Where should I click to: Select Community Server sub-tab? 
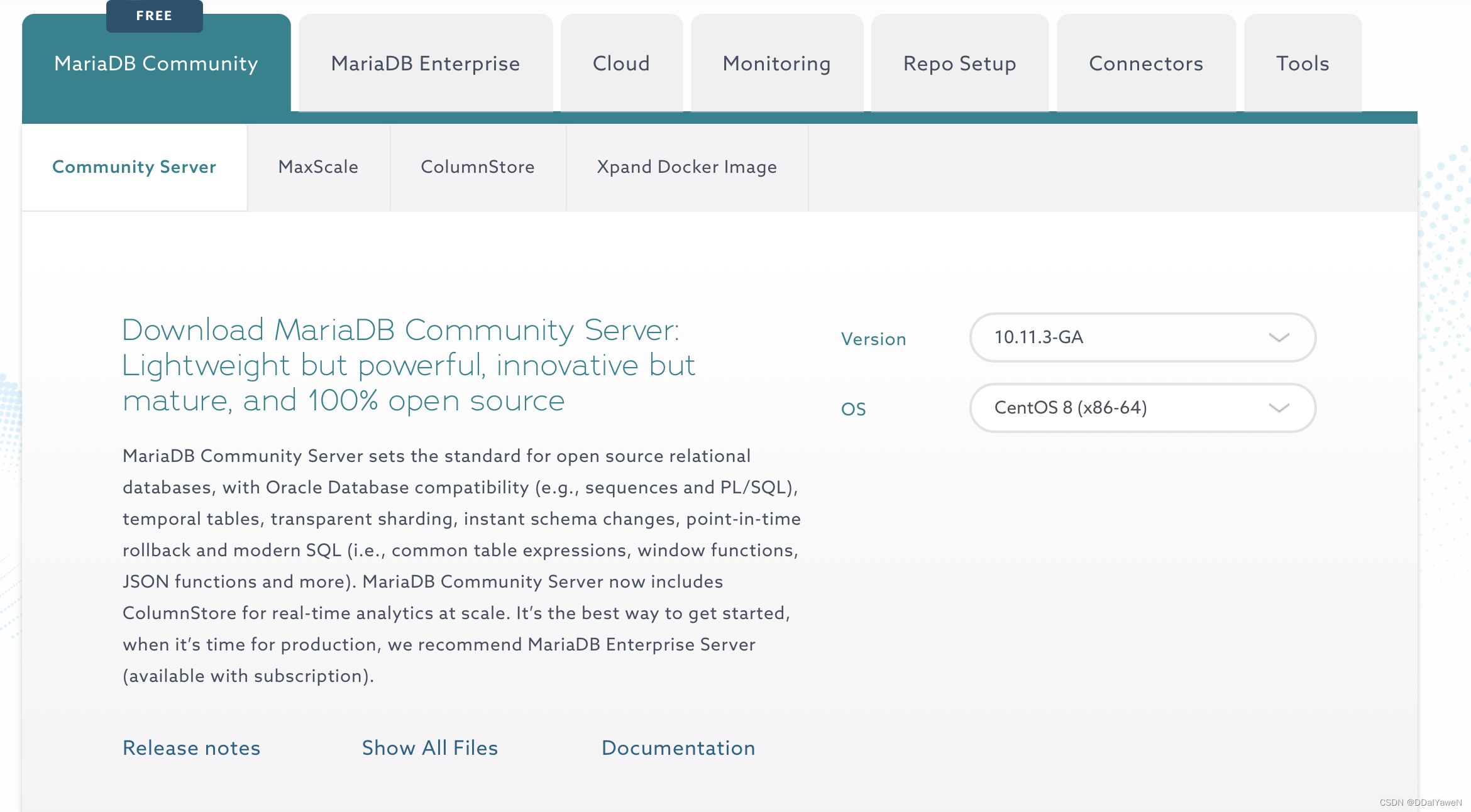(x=134, y=167)
